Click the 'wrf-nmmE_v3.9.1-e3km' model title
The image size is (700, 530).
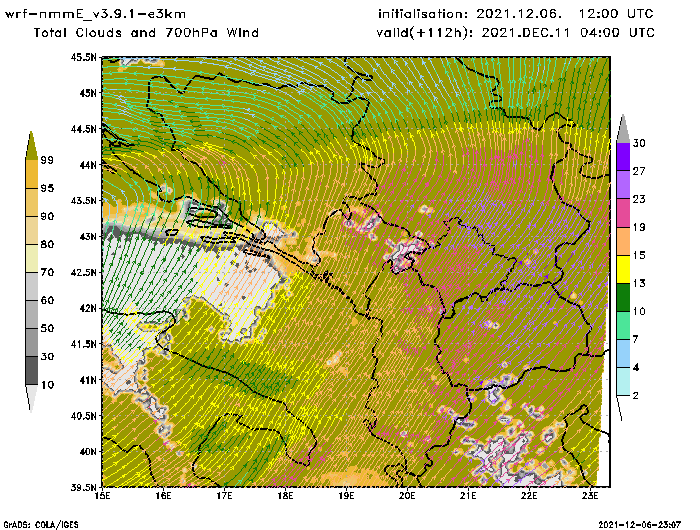click(x=95, y=14)
